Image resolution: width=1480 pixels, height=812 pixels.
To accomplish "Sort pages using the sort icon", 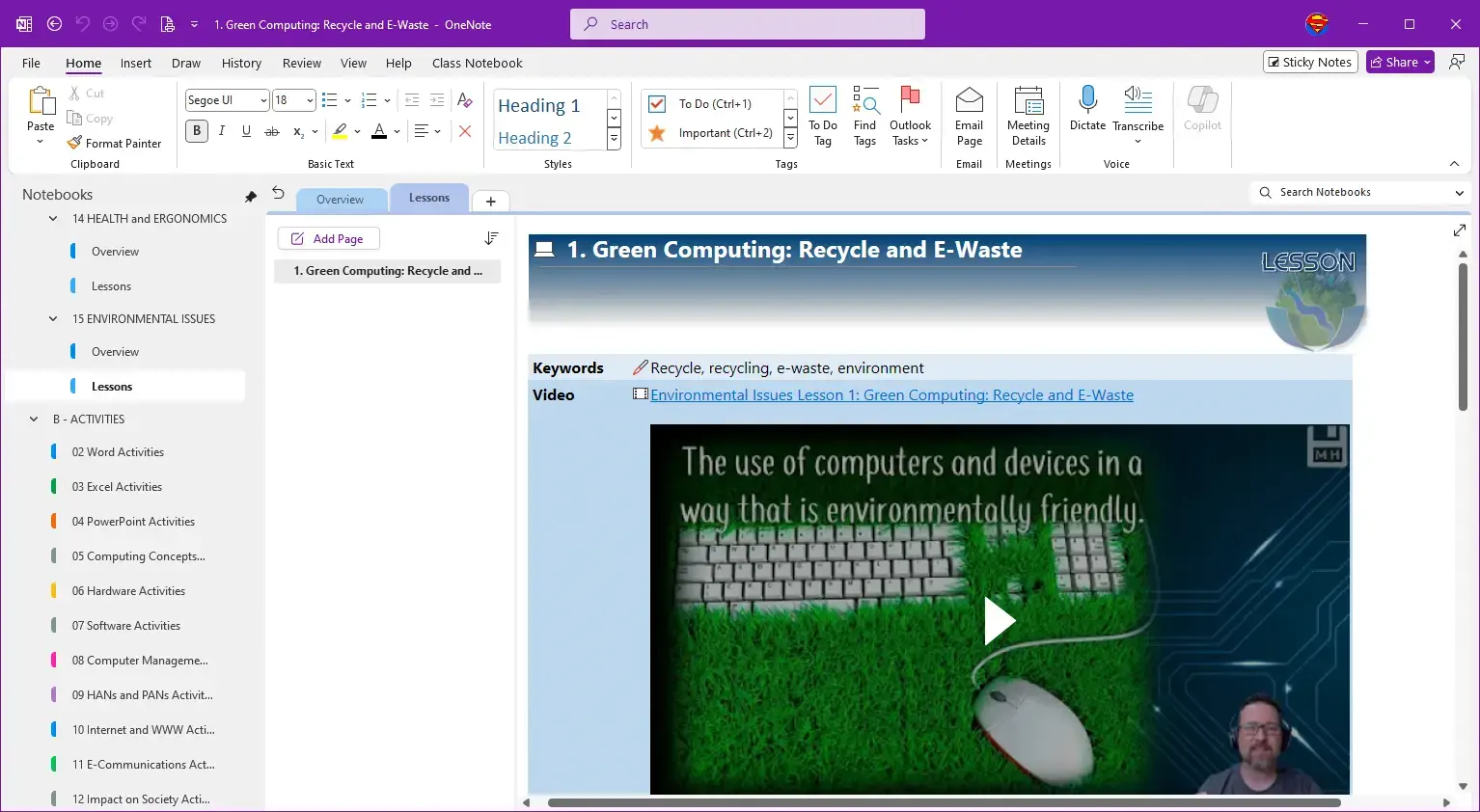I will coord(491,238).
